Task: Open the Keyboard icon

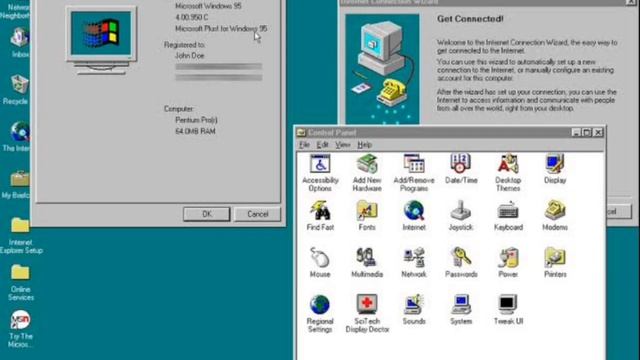Action: click(x=508, y=216)
